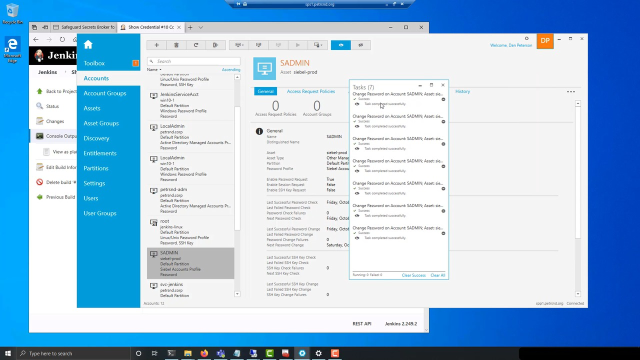Image resolution: width=640 pixels, height=360 pixels.
Task: Switch to the General tab
Action: (265, 91)
